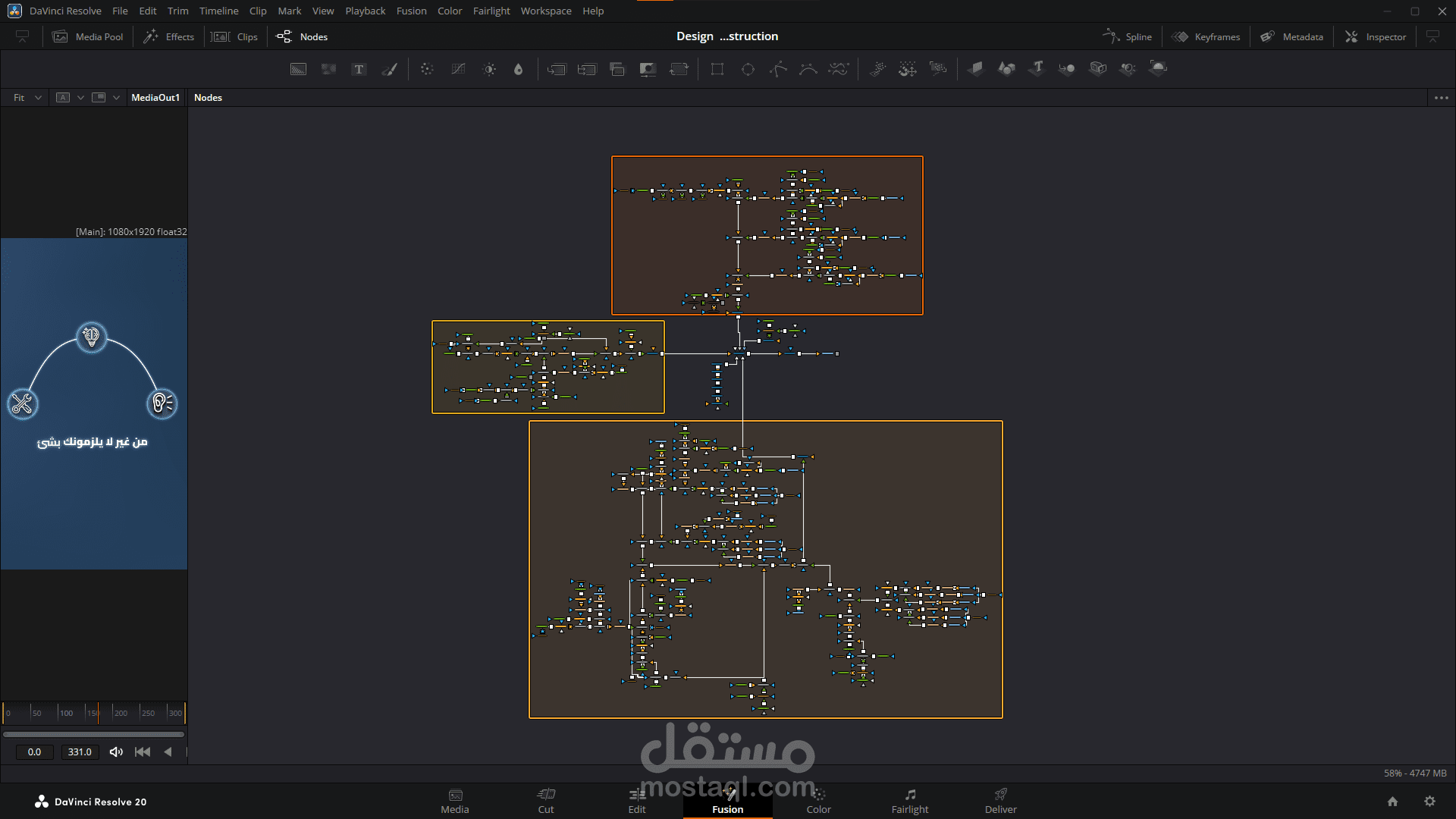
Task: Switch to the Color page tab
Action: (818, 801)
